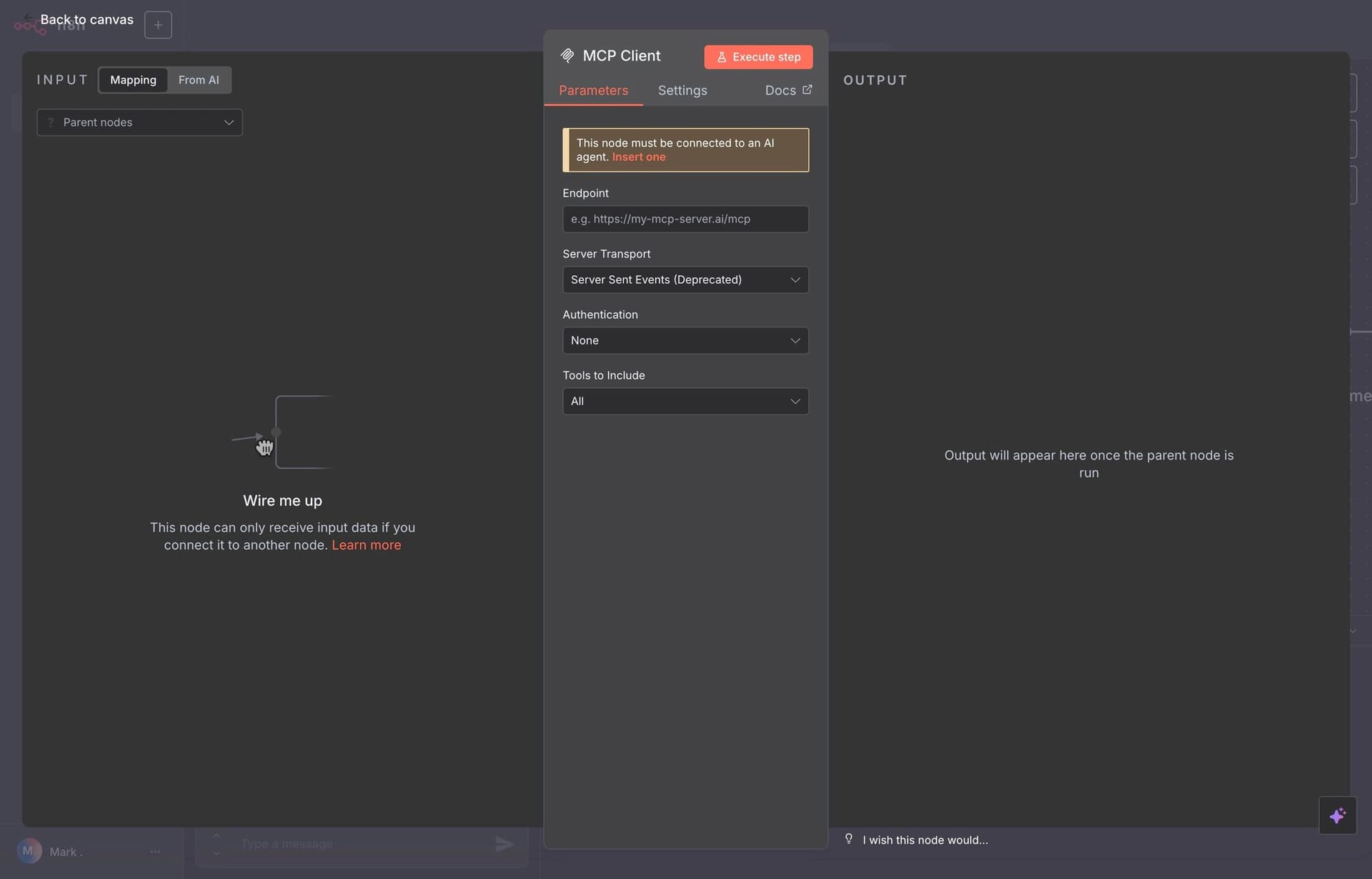Viewport: 1372px width, 879px height.
Task: Click Learn more link under Wire me up
Action: (x=366, y=545)
